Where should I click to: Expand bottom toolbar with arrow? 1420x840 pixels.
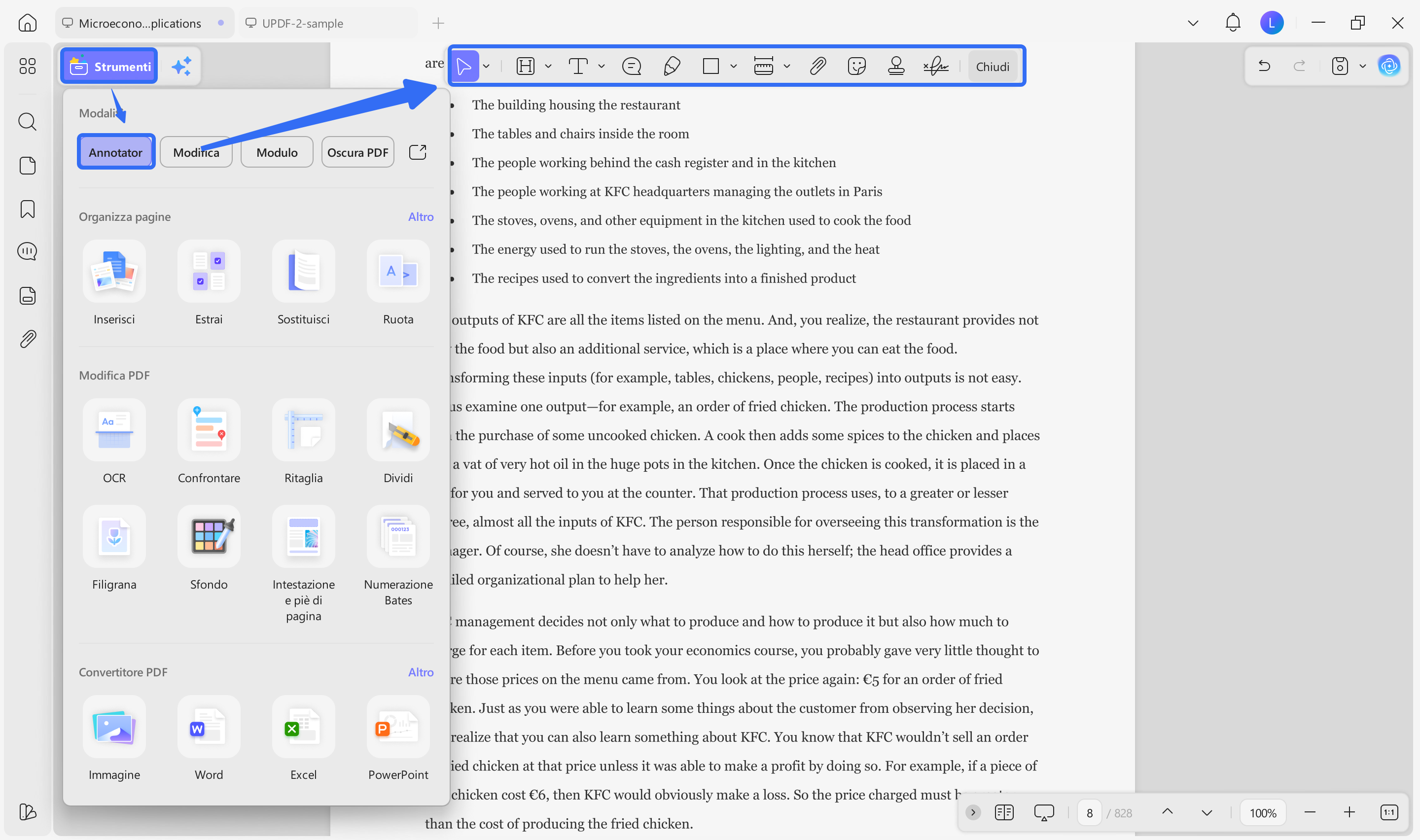pyautogui.click(x=973, y=812)
